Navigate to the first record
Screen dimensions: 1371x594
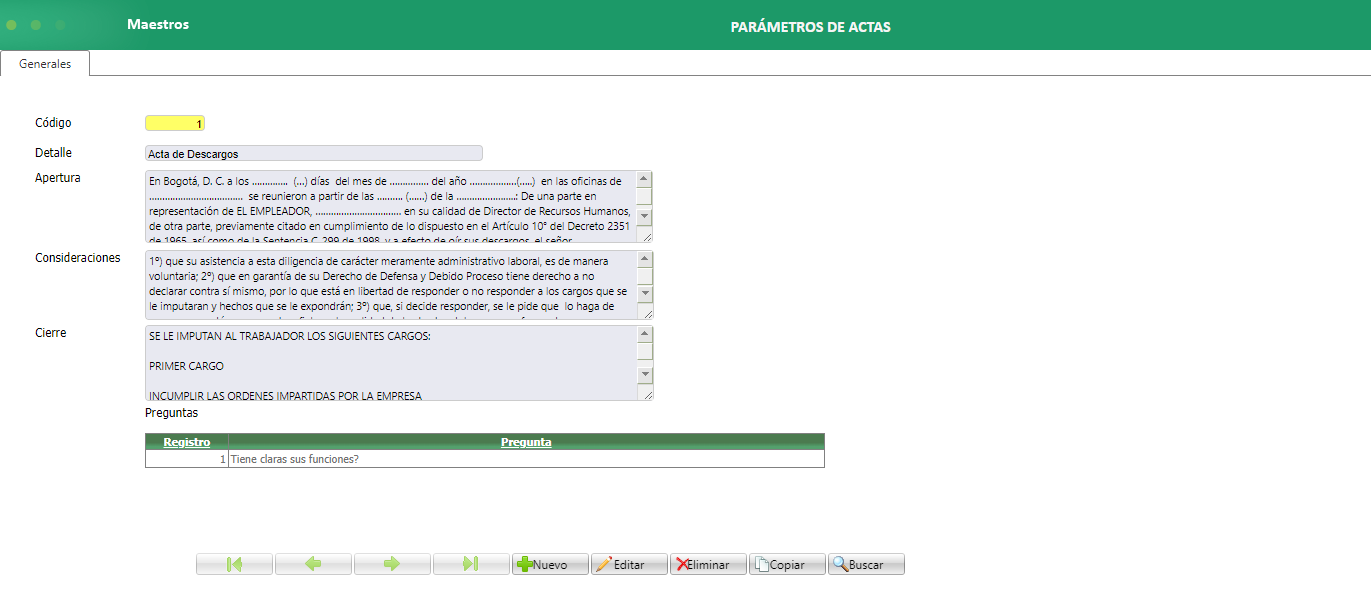[x=234, y=563]
